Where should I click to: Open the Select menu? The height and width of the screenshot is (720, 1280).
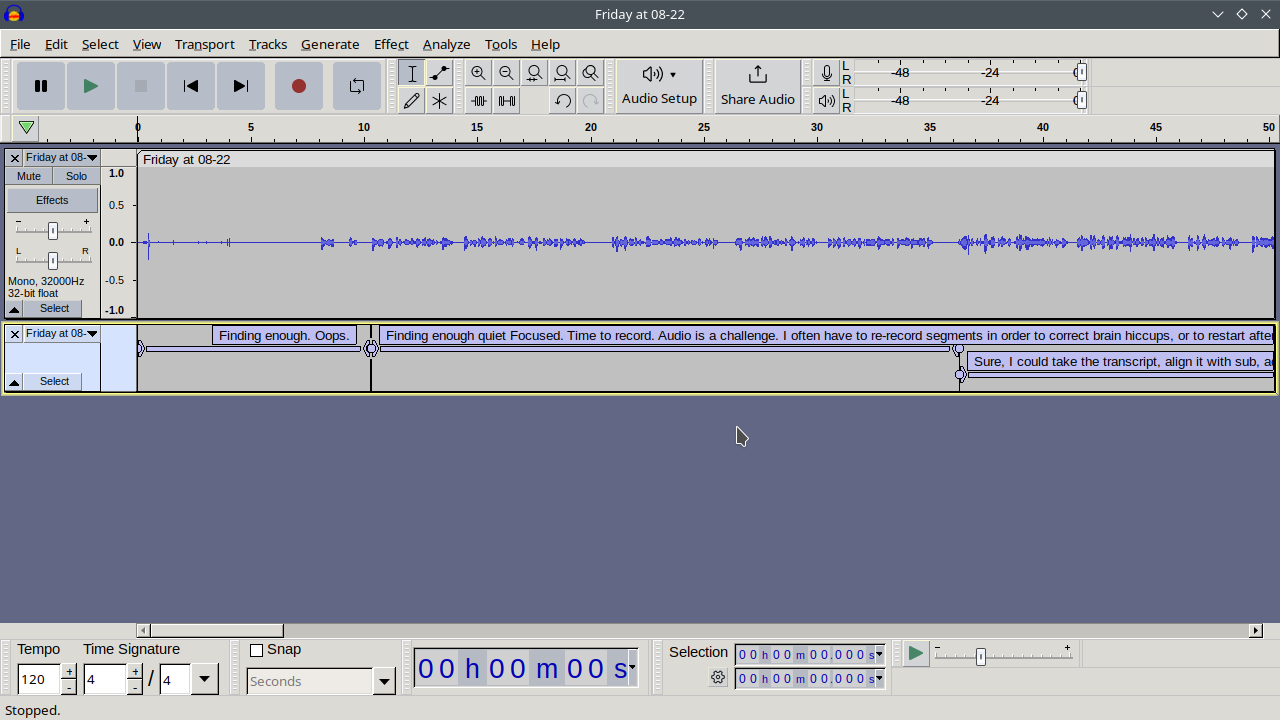point(100,44)
